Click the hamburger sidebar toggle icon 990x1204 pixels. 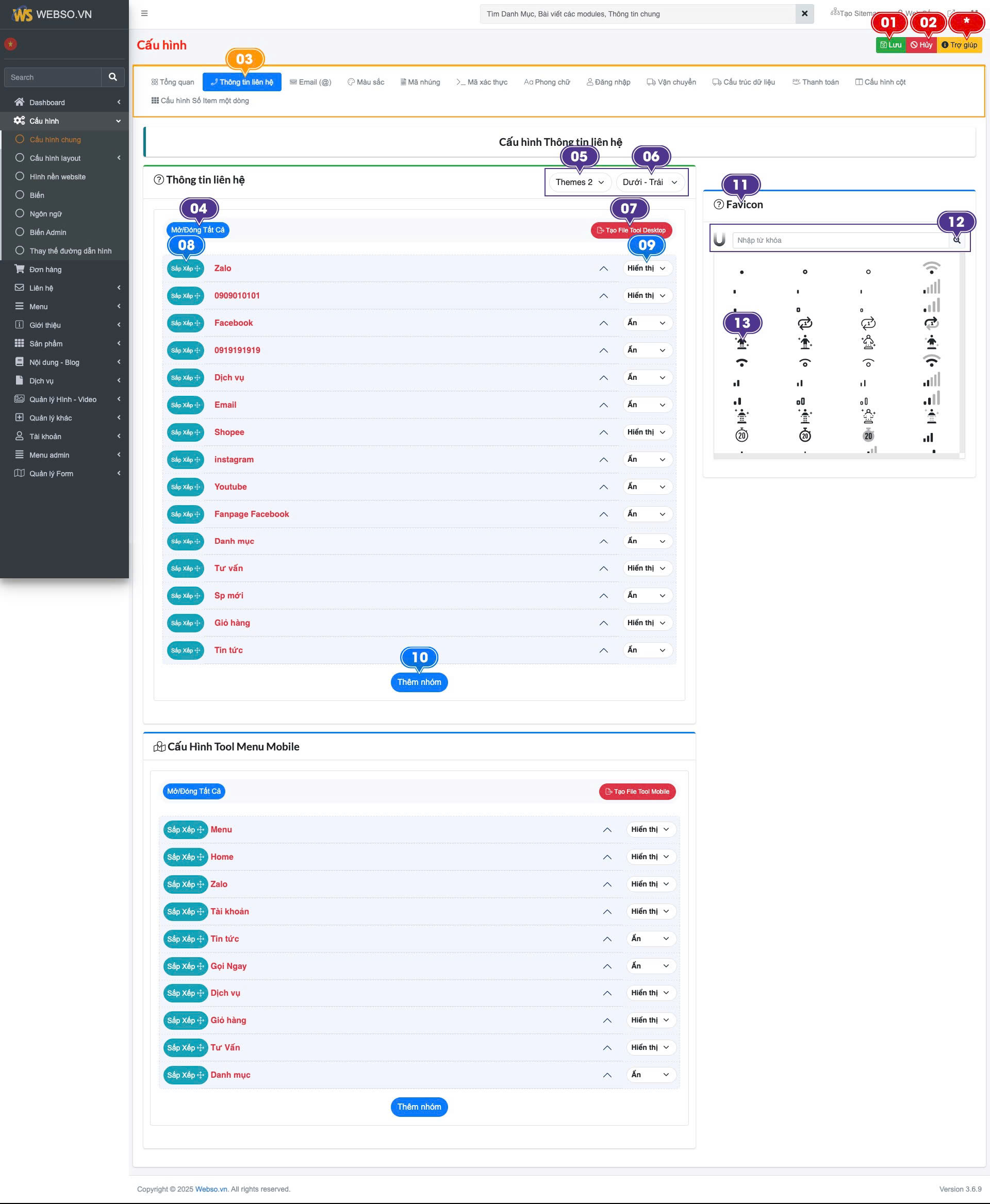click(x=144, y=14)
